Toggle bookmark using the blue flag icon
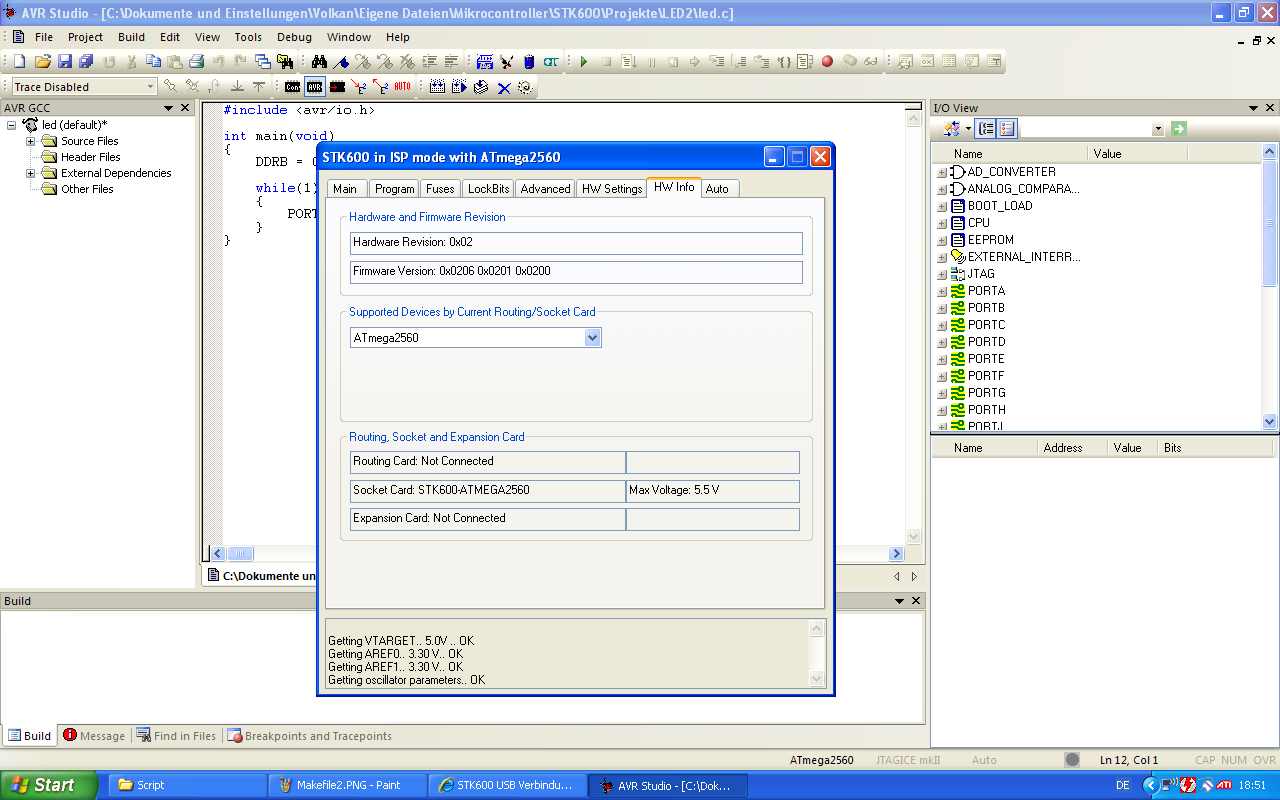Viewport: 1280px width, 800px height. pyautogui.click(x=342, y=61)
